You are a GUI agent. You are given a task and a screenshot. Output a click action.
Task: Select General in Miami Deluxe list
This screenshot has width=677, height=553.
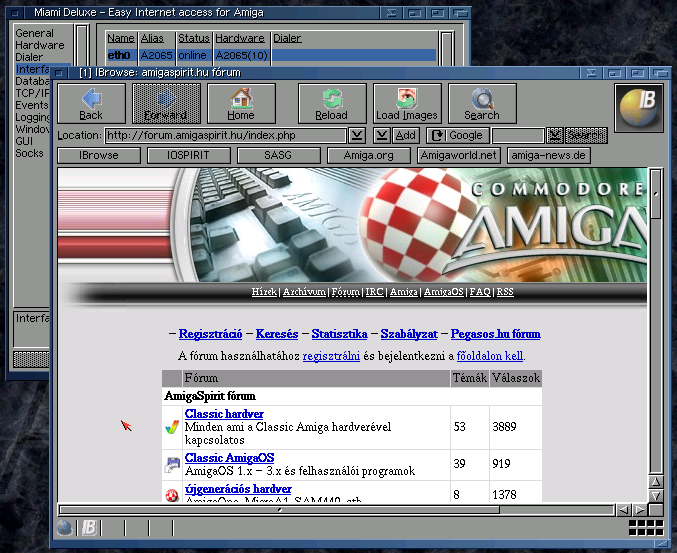click(34, 33)
